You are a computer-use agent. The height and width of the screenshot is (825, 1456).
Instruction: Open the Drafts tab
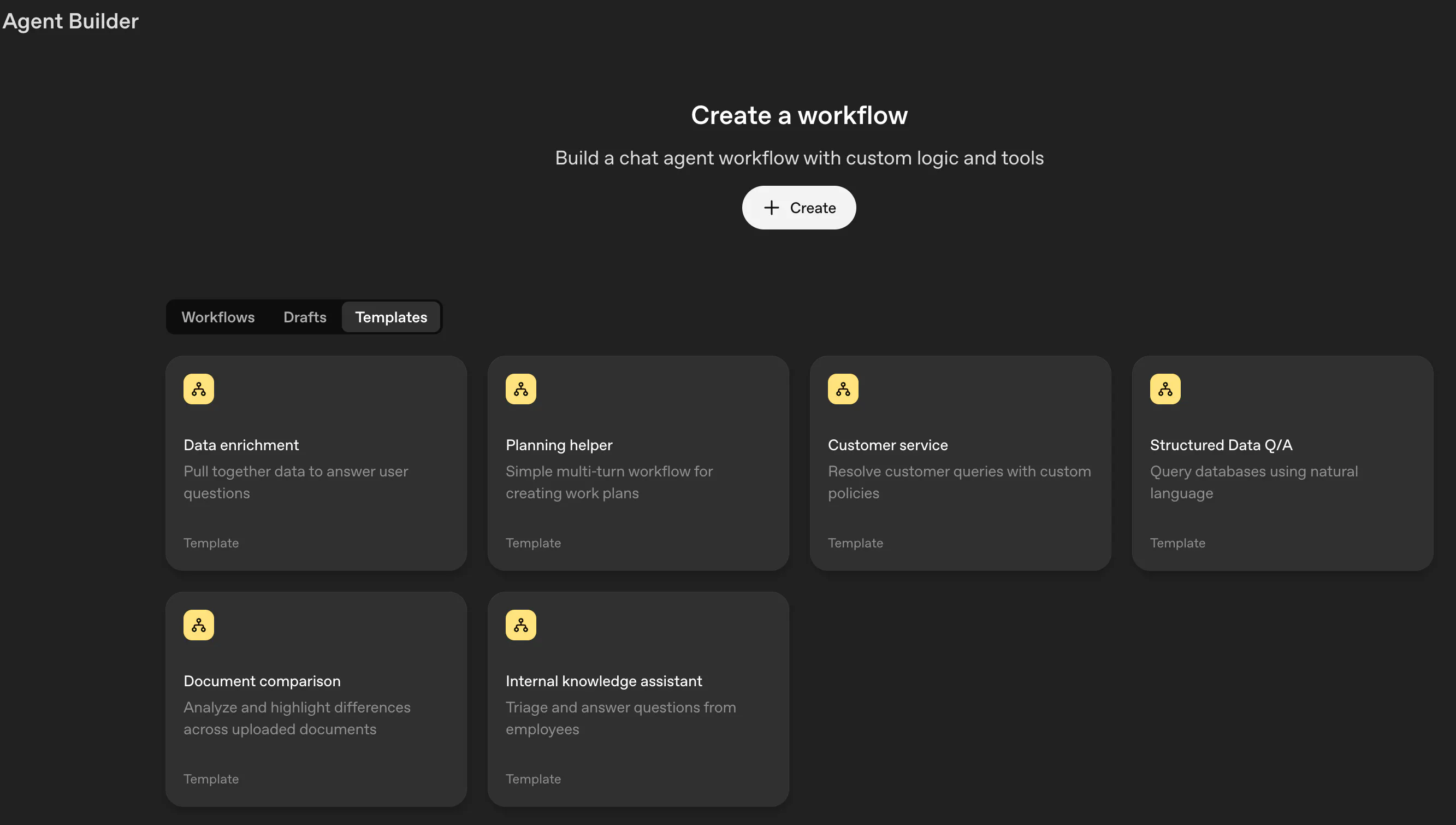[x=305, y=317]
